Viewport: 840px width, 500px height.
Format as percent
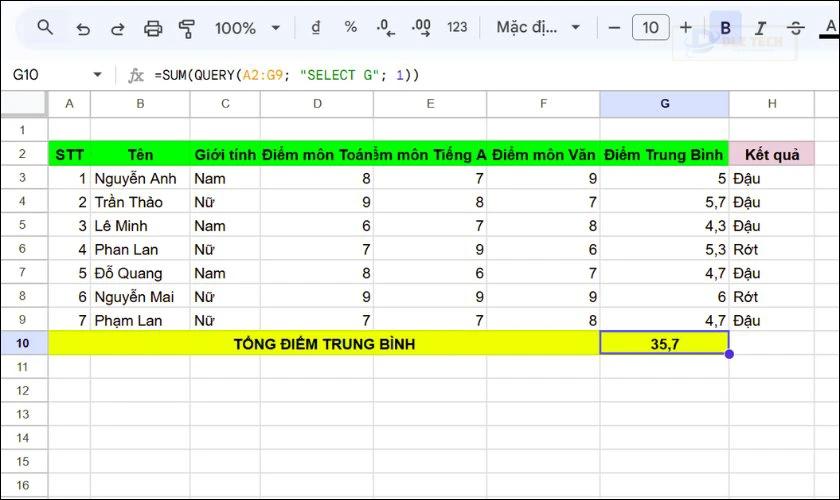[350, 27]
